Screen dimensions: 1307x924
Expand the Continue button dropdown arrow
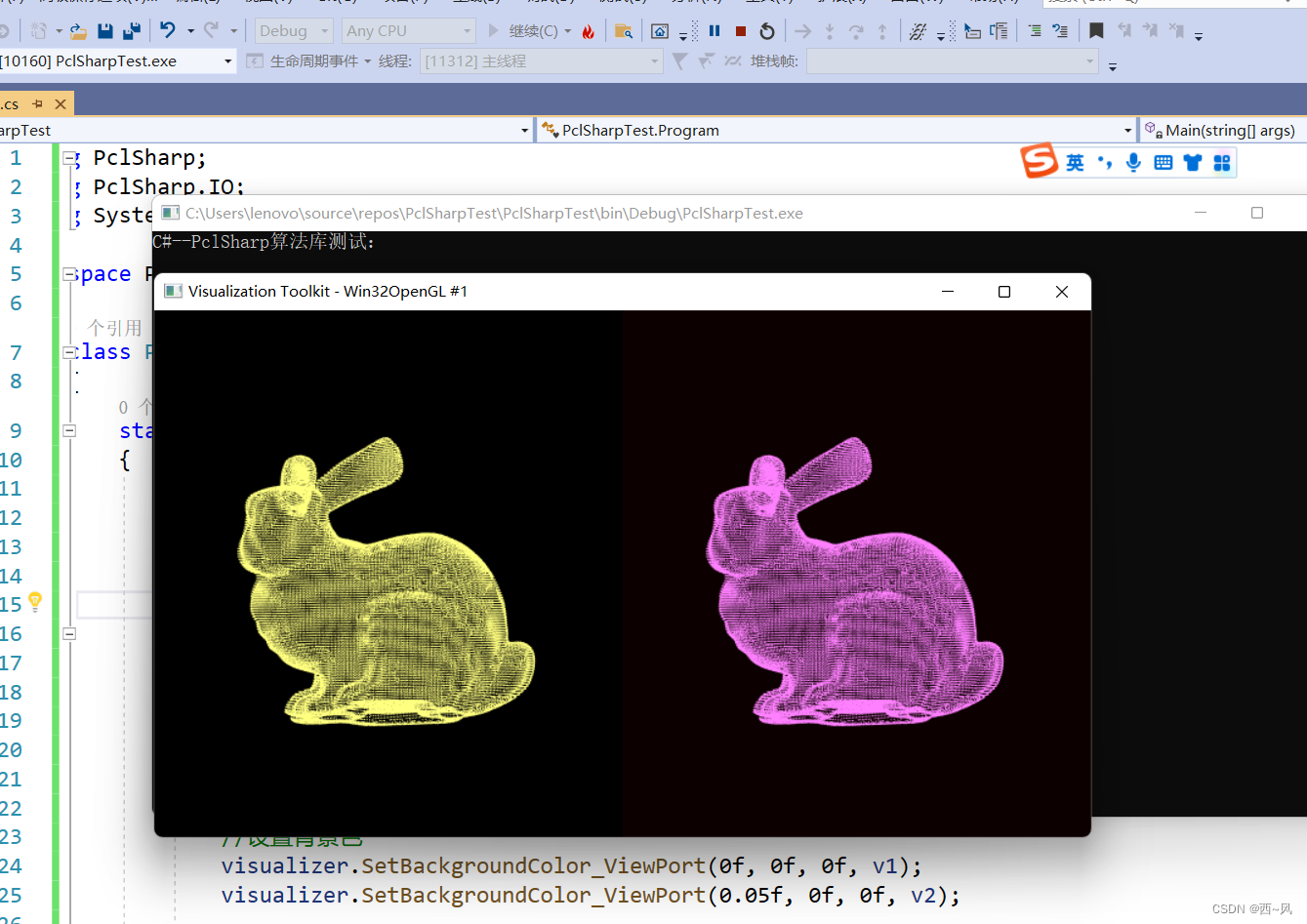tap(568, 31)
